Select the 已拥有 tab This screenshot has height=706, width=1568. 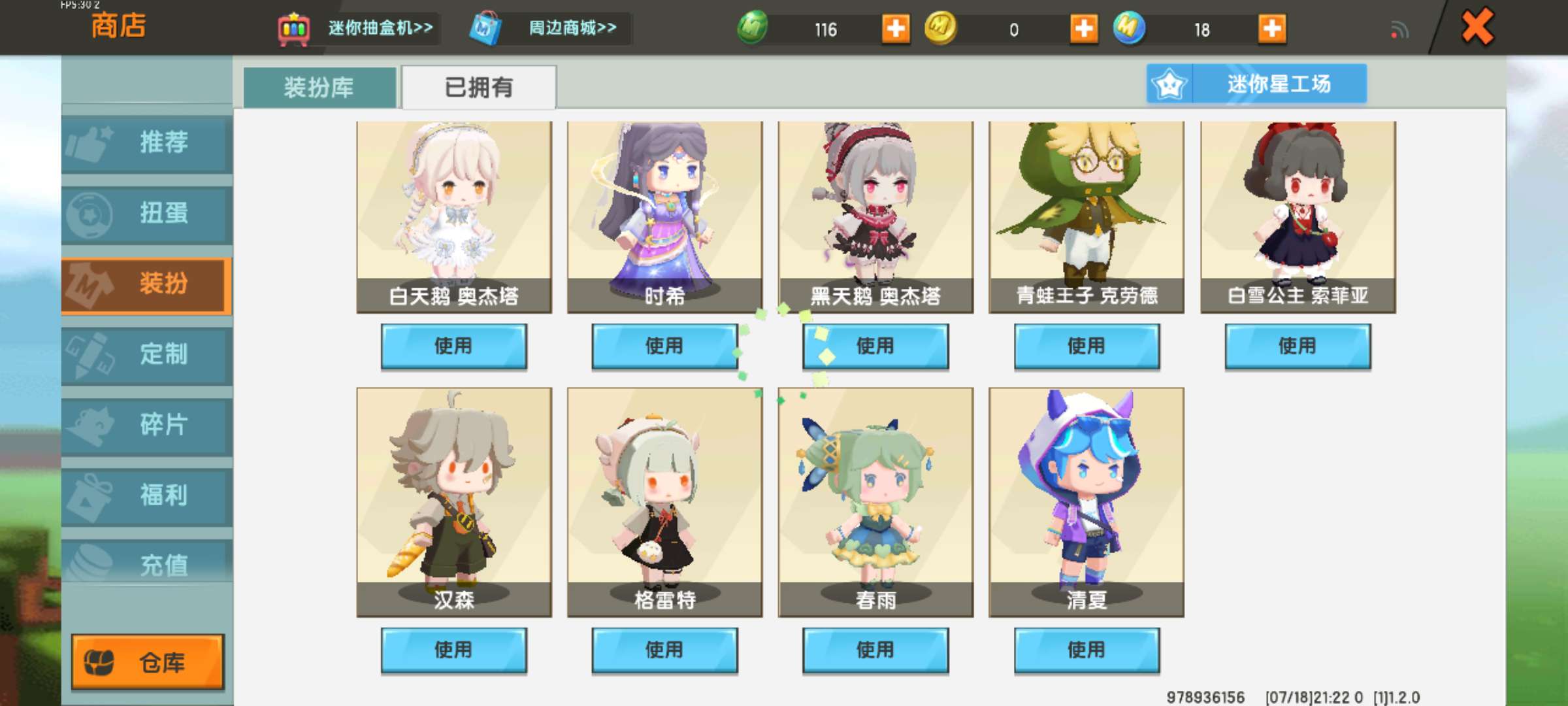pyautogui.click(x=479, y=87)
